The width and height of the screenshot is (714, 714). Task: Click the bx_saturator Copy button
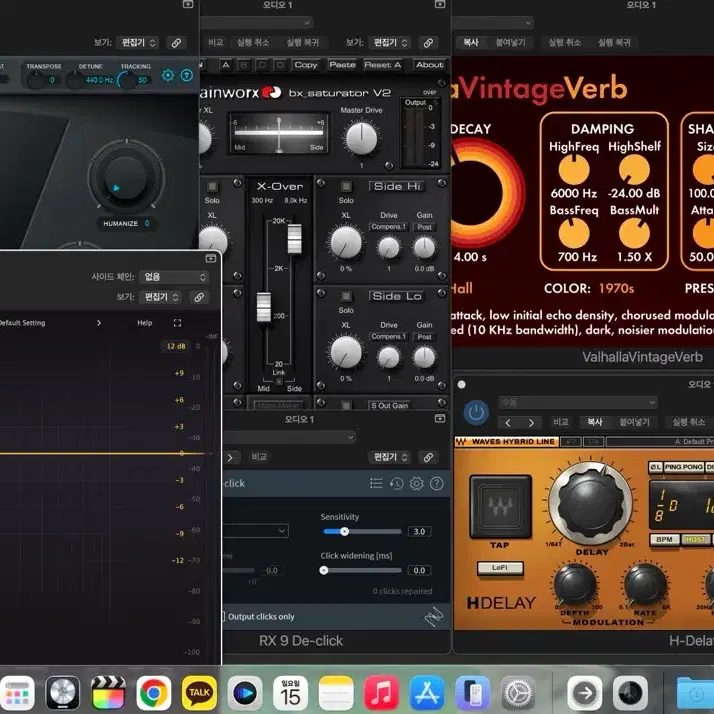click(x=306, y=65)
